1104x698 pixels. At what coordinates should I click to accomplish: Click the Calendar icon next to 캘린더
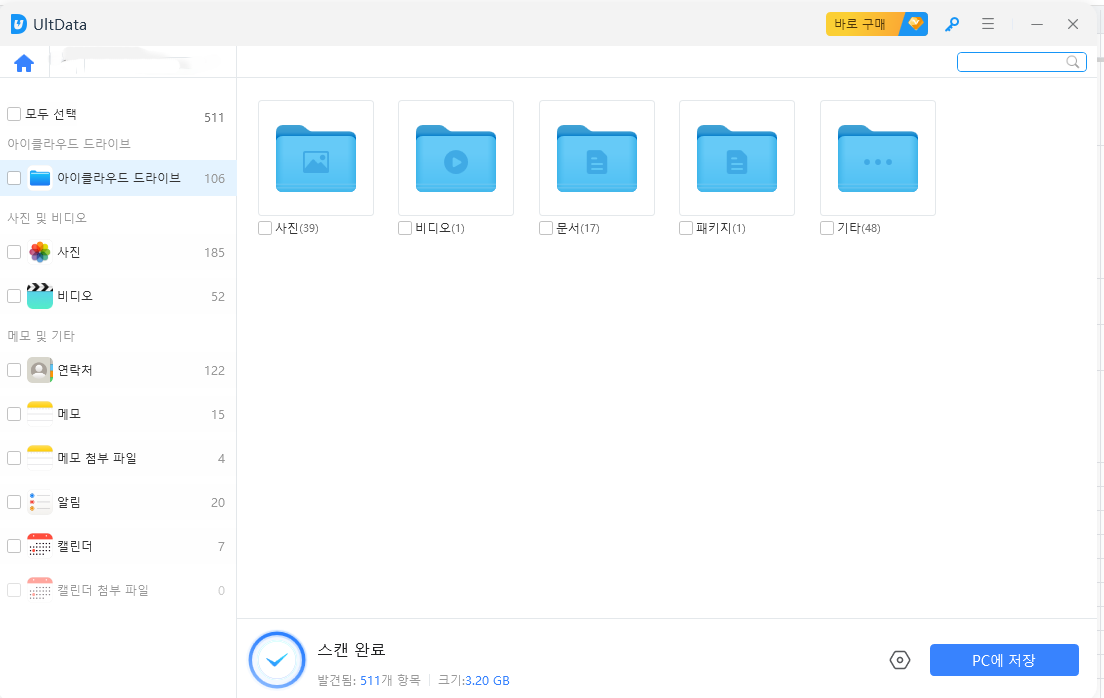pyautogui.click(x=40, y=546)
